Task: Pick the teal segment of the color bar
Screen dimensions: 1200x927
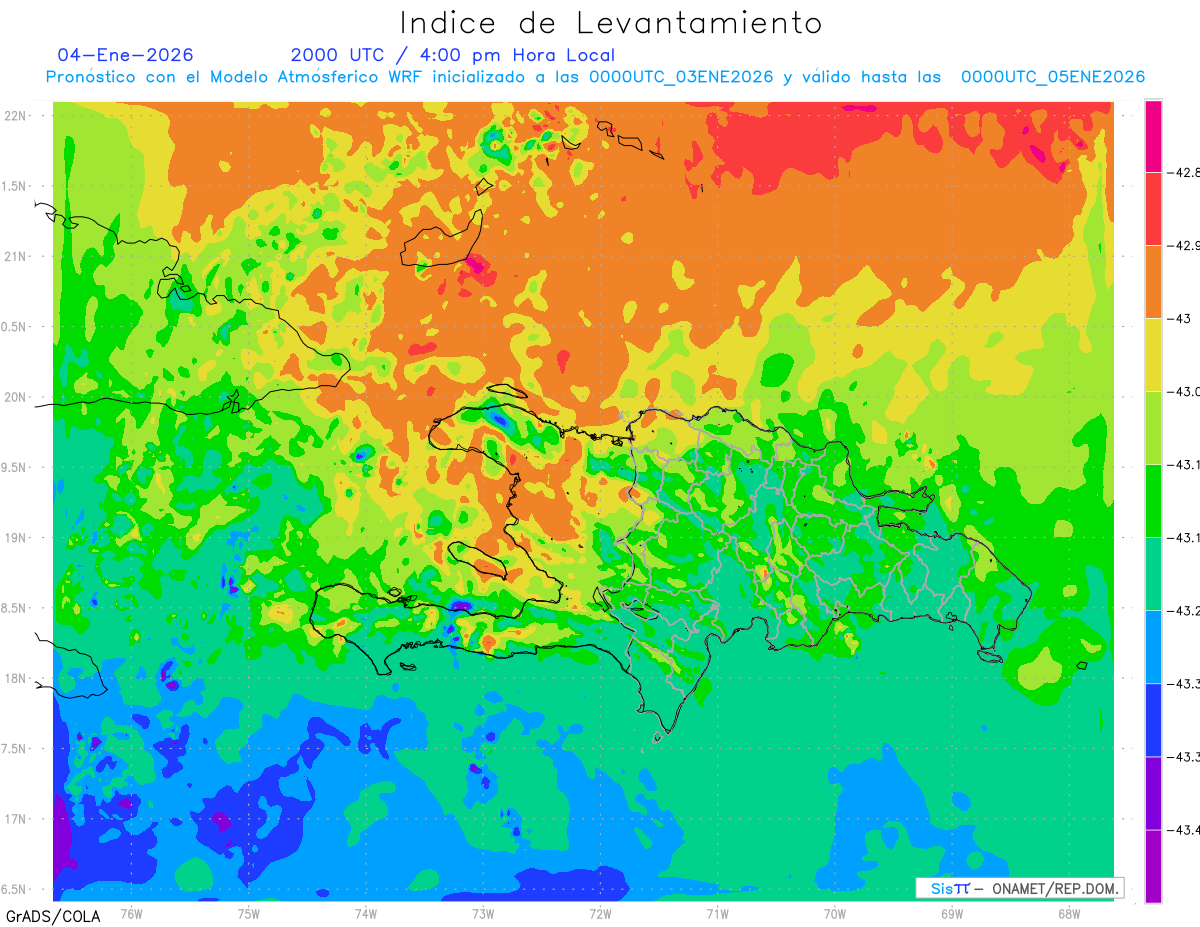Action: 1153,574
